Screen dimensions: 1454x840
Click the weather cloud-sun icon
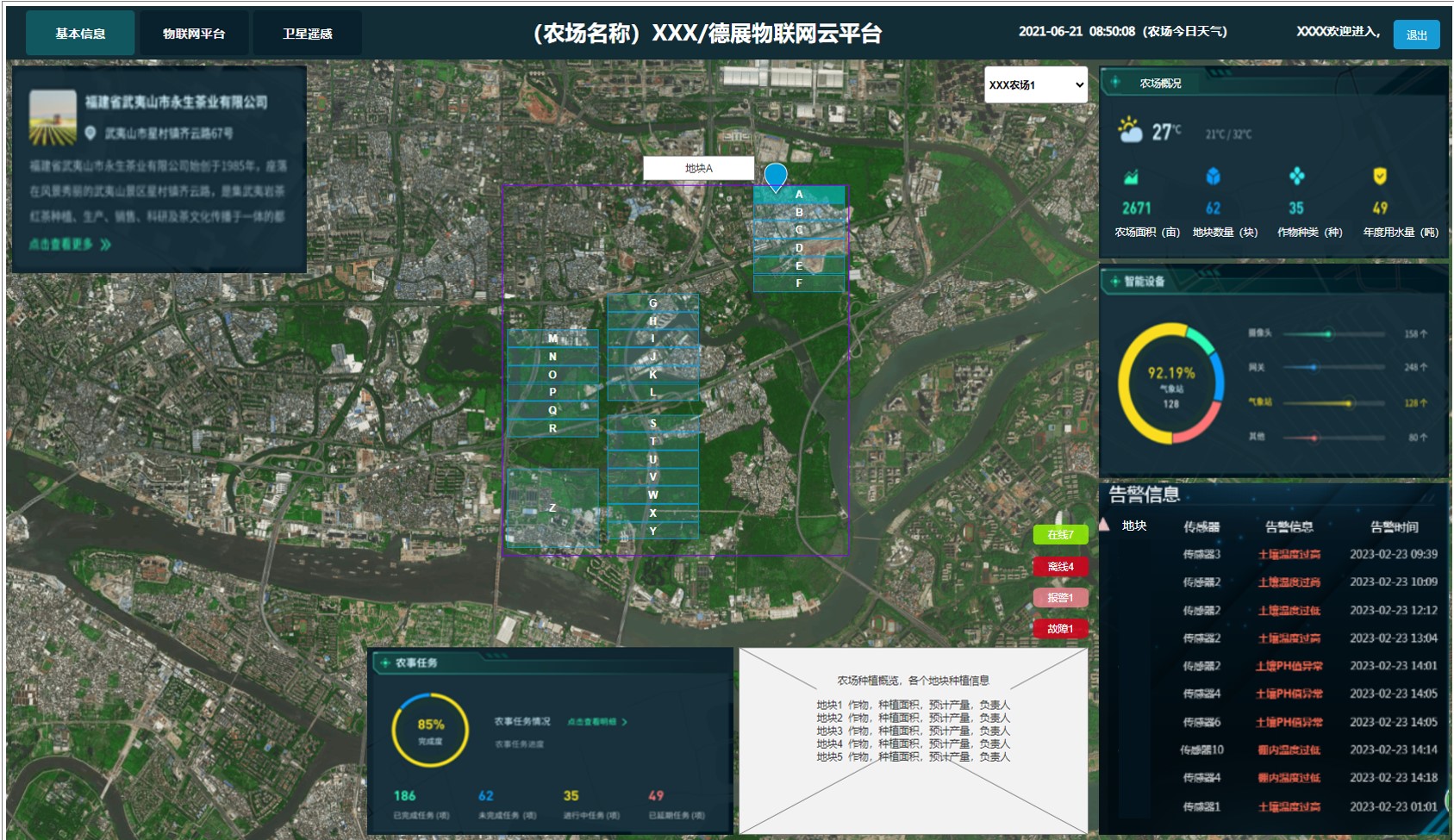(x=1130, y=130)
